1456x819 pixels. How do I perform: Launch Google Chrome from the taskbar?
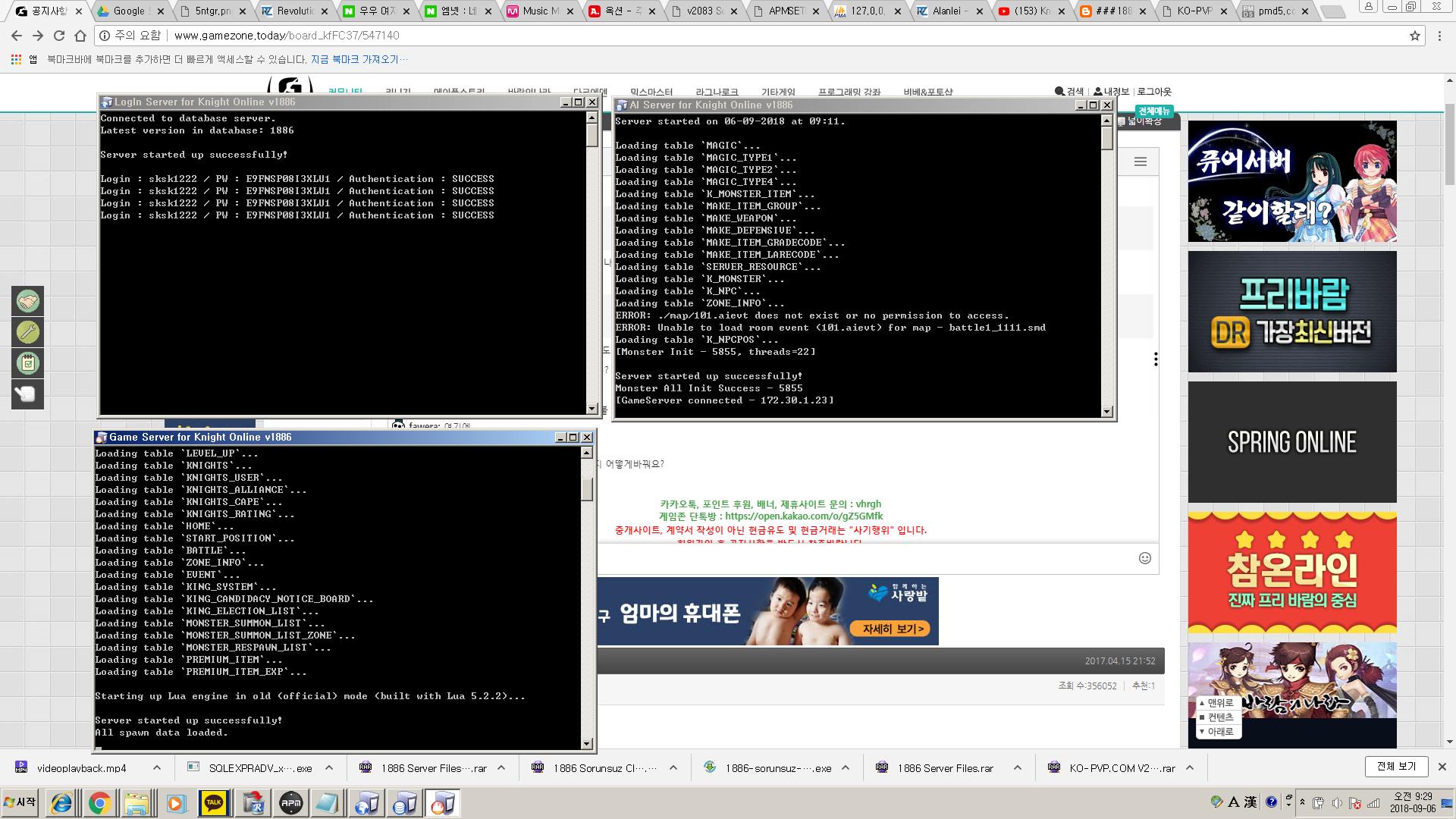tap(99, 803)
